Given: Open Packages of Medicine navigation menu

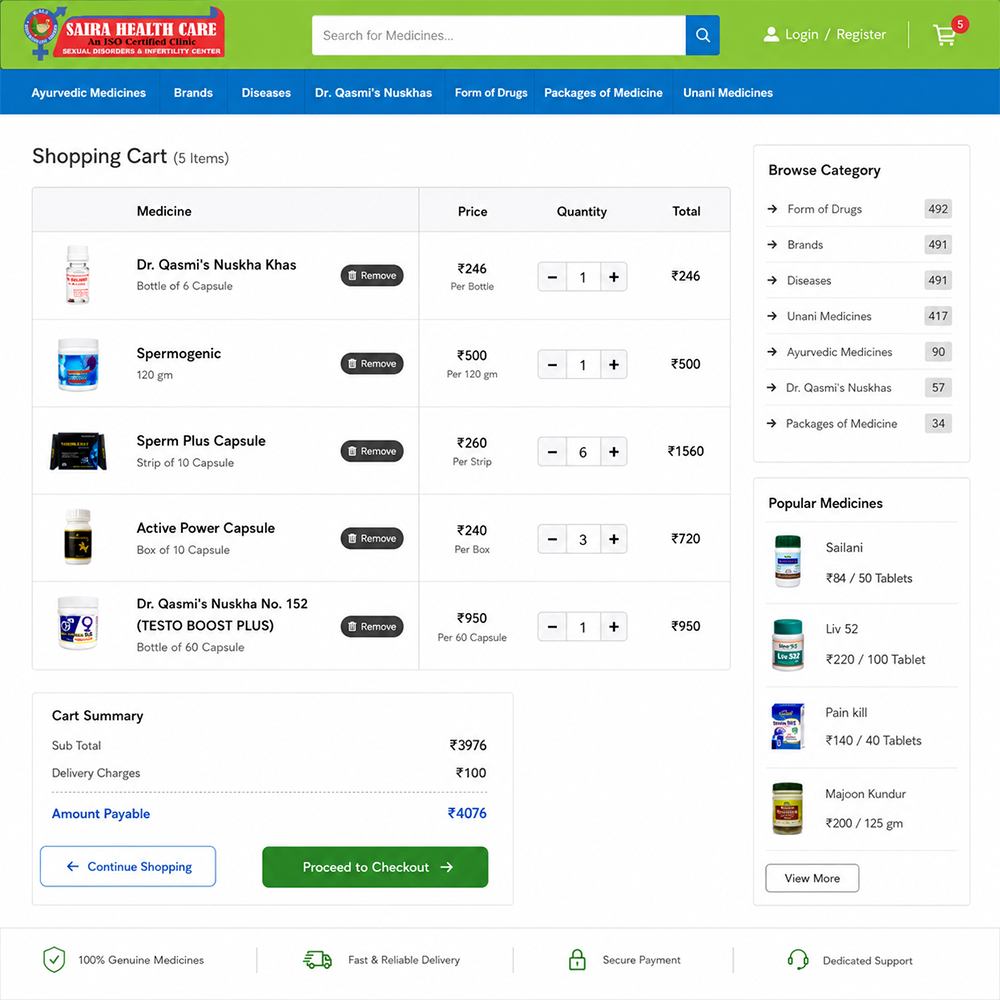Looking at the screenshot, I should tap(603, 92).
